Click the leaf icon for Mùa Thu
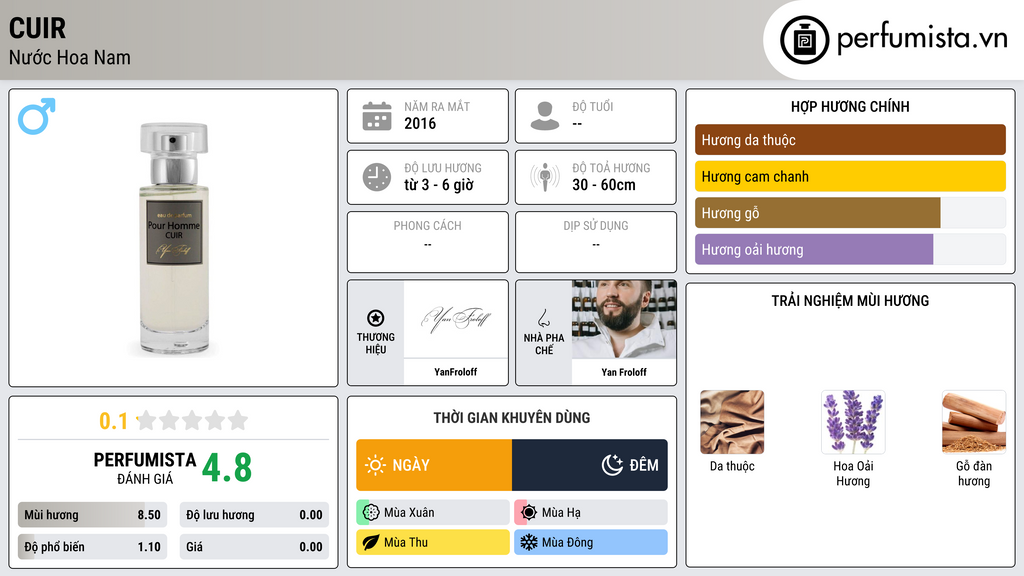 tap(371, 542)
